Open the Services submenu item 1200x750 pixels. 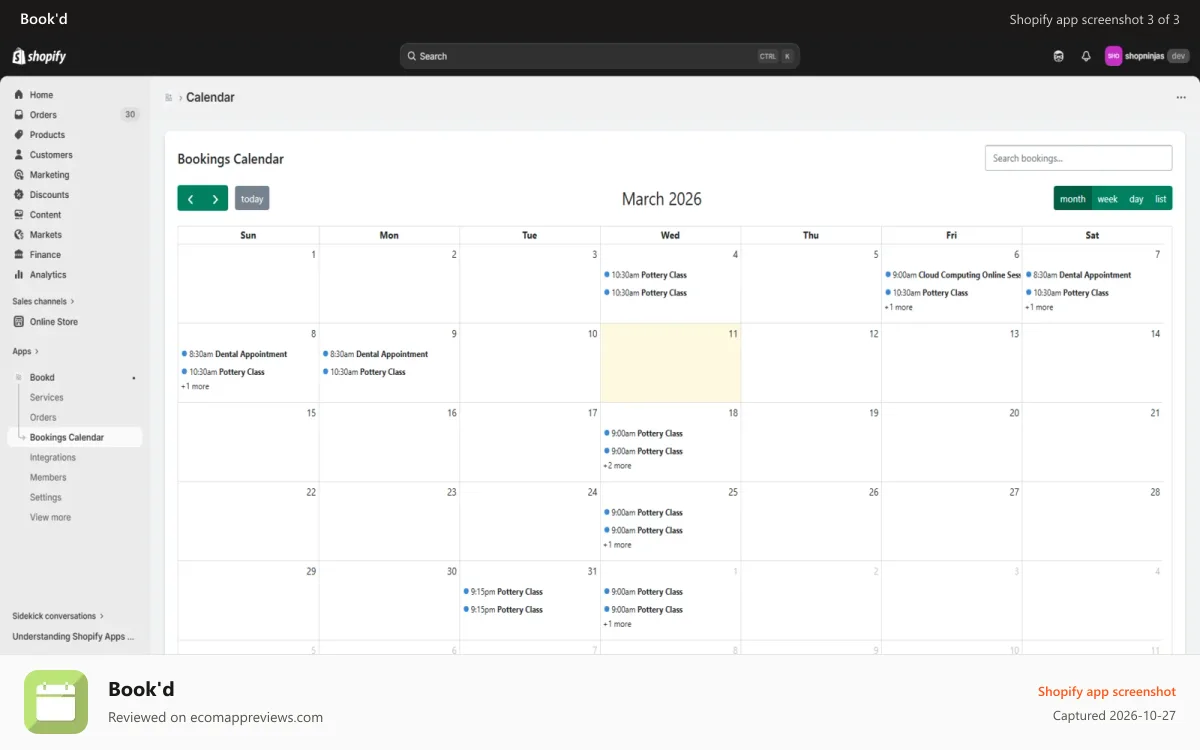click(x=46, y=398)
